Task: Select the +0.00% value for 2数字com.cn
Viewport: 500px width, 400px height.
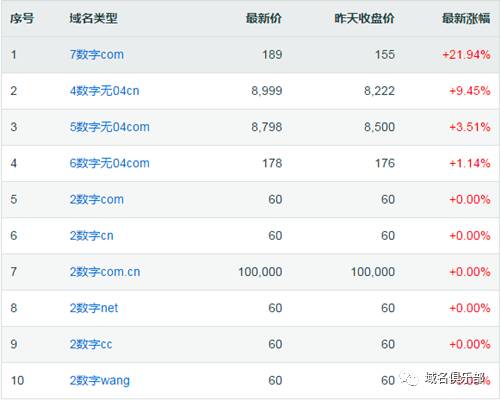Action: pos(470,272)
